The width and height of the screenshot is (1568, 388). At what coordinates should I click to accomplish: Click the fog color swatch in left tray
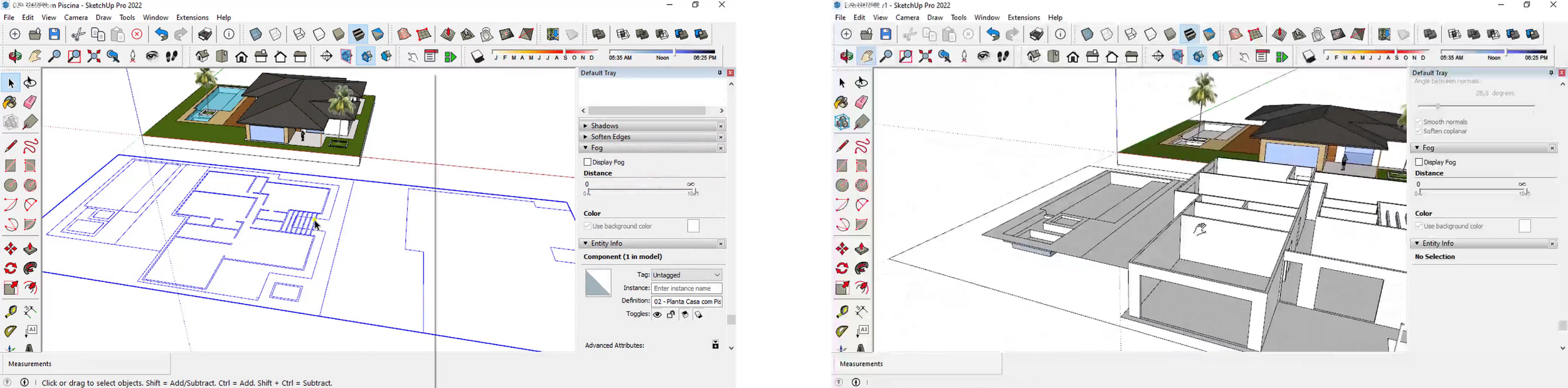(x=693, y=226)
